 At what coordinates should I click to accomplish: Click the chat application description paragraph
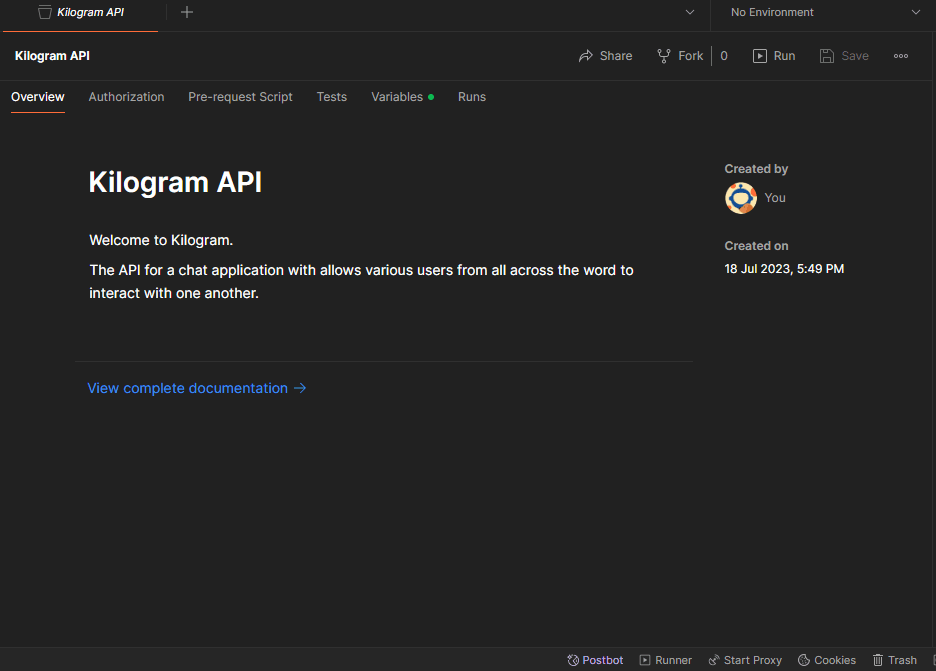[x=361, y=282]
